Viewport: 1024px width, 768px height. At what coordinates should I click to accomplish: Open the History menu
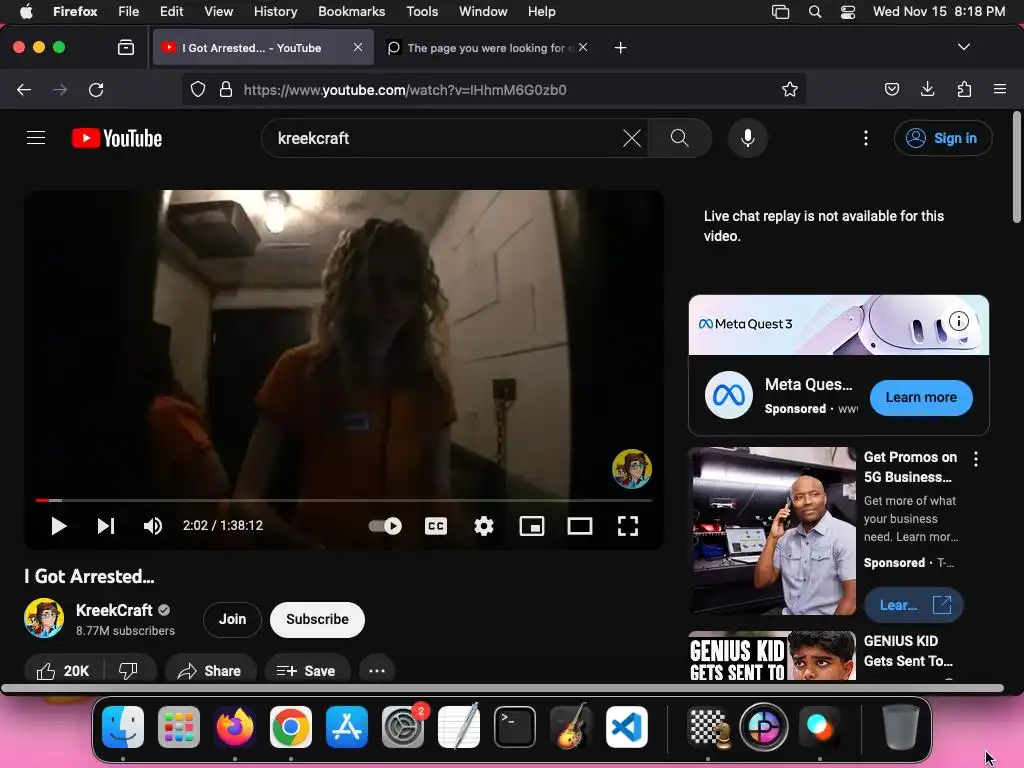pos(275,12)
